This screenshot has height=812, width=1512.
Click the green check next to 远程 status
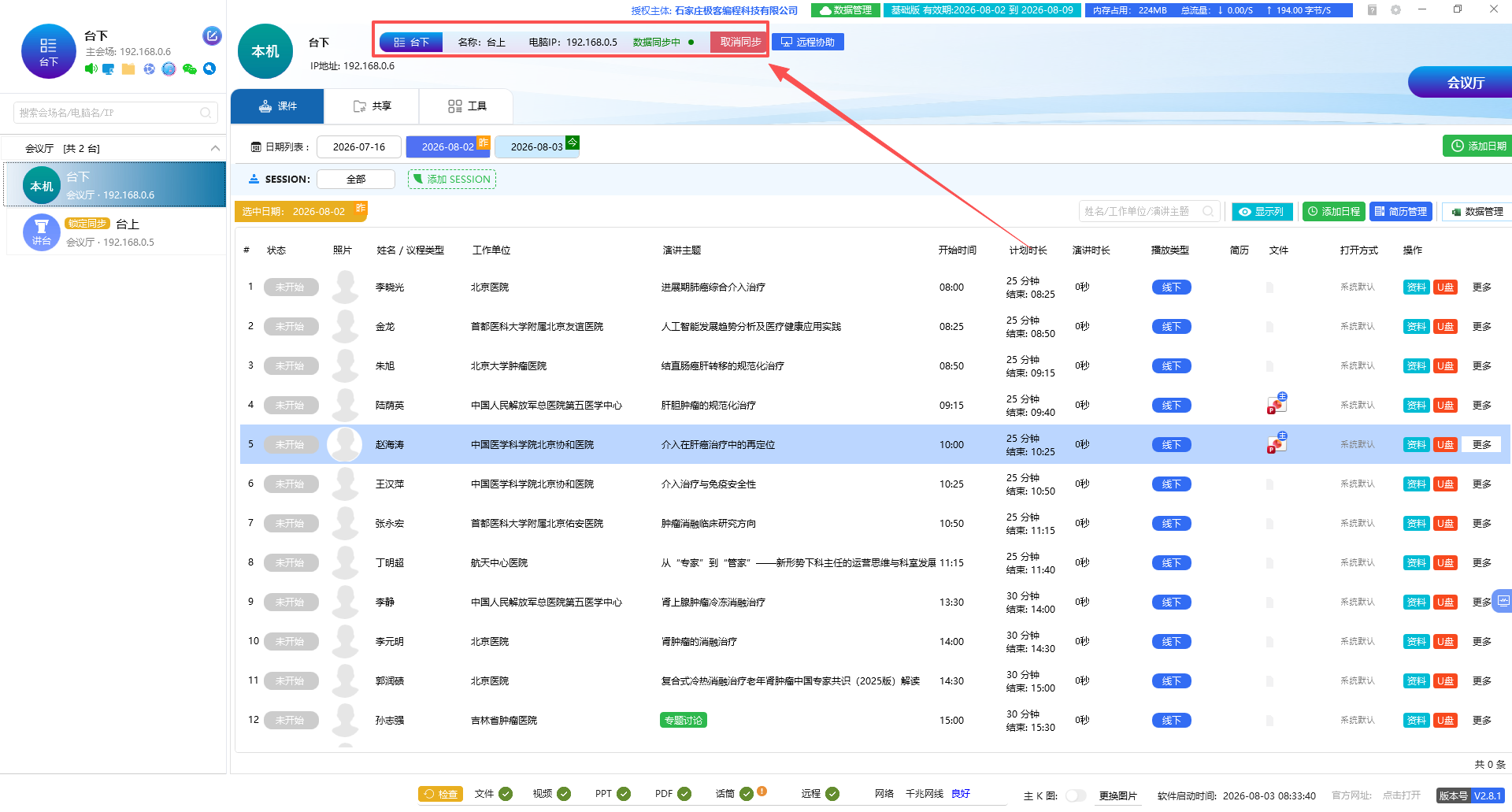(x=832, y=794)
